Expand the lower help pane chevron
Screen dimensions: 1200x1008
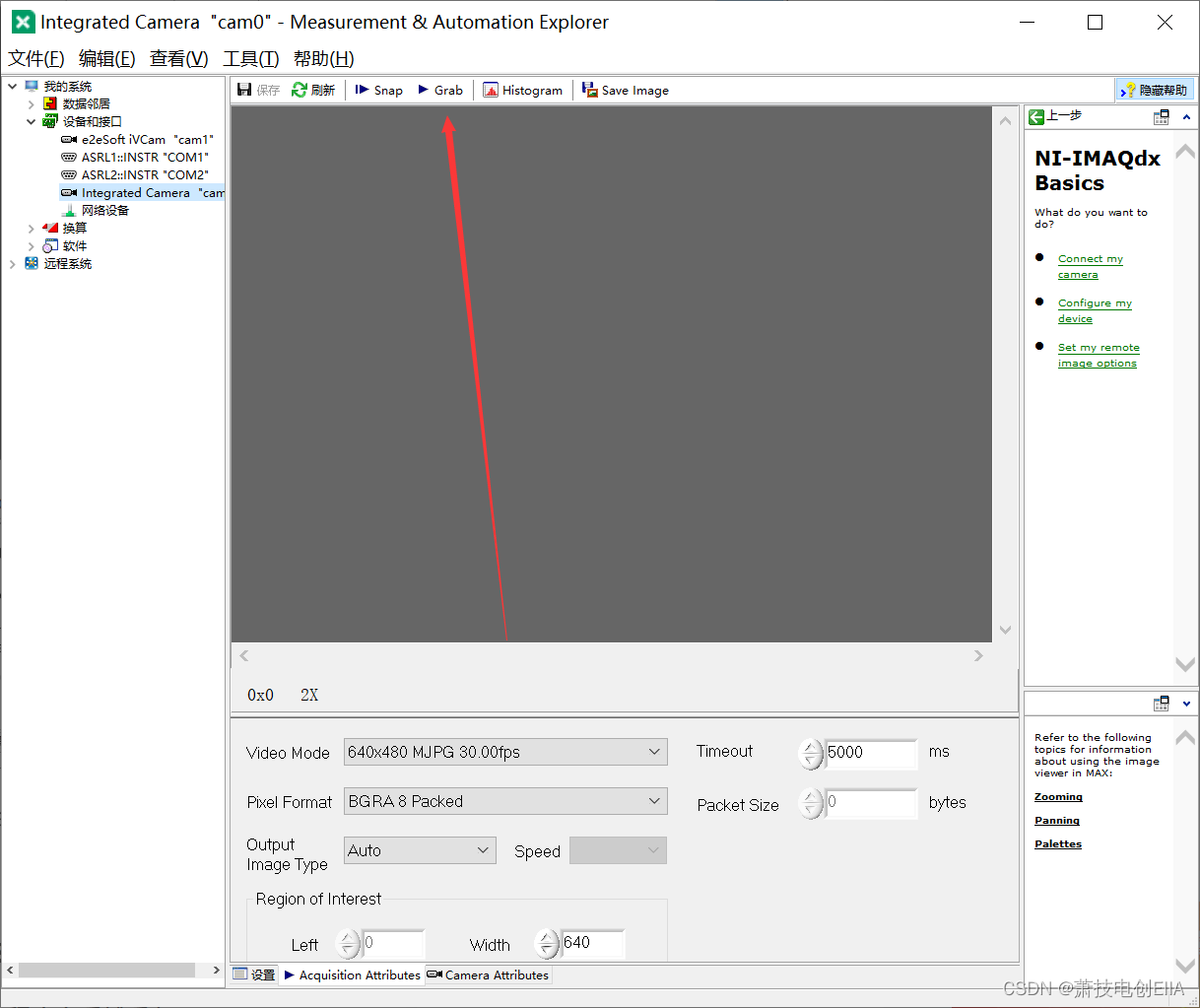pyautogui.click(x=1186, y=704)
